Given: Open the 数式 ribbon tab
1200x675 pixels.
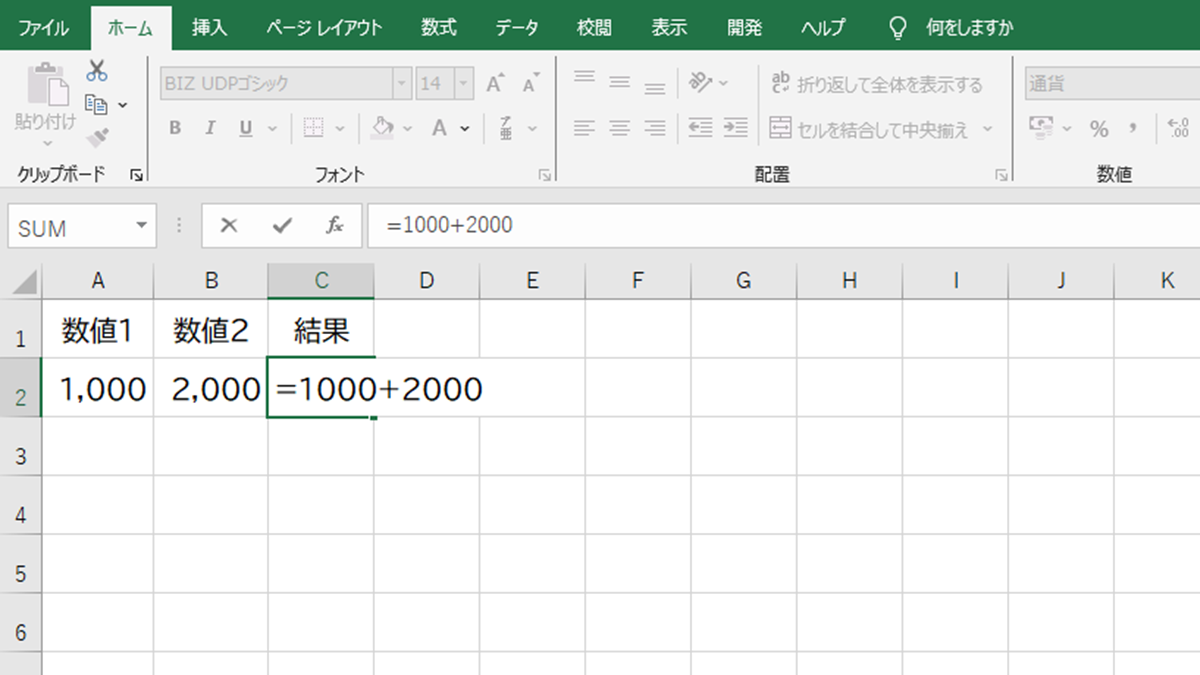Looking at the screenshot, I should point(437,28).
